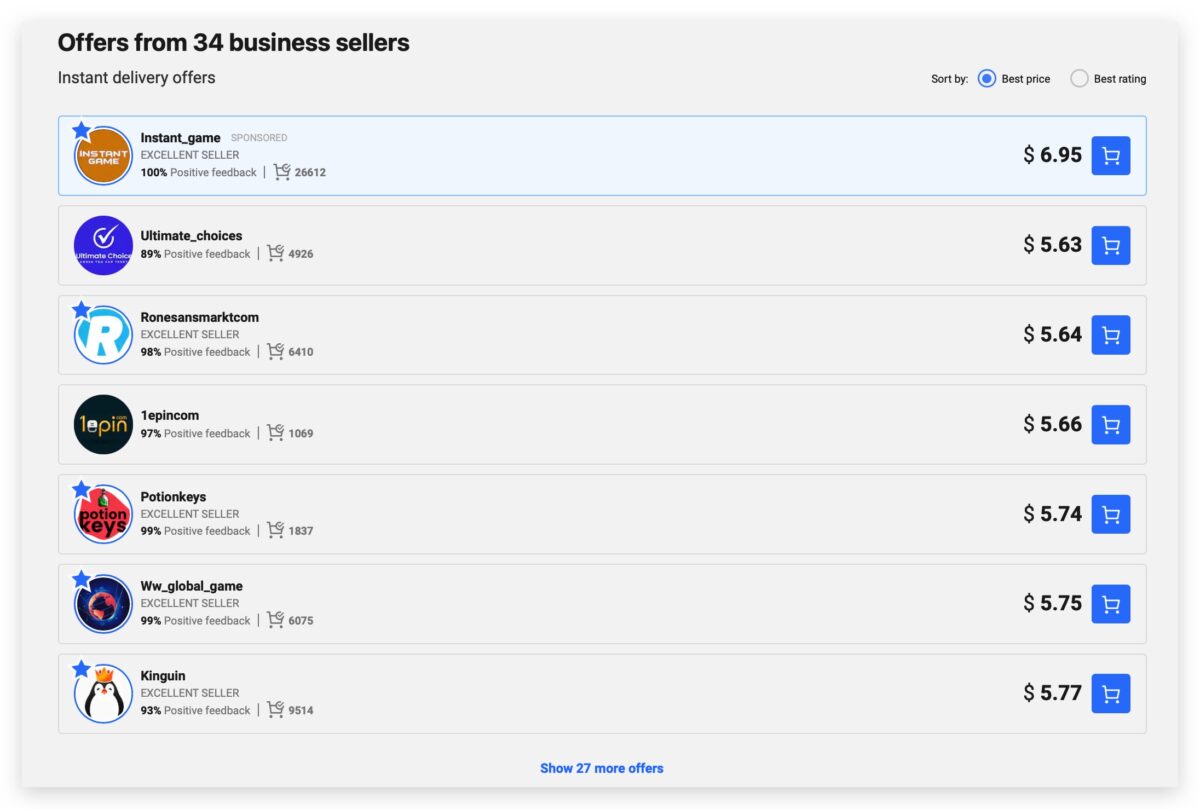
Task: Click Offers from 34 business sellers heading
Action: (233, 43)
